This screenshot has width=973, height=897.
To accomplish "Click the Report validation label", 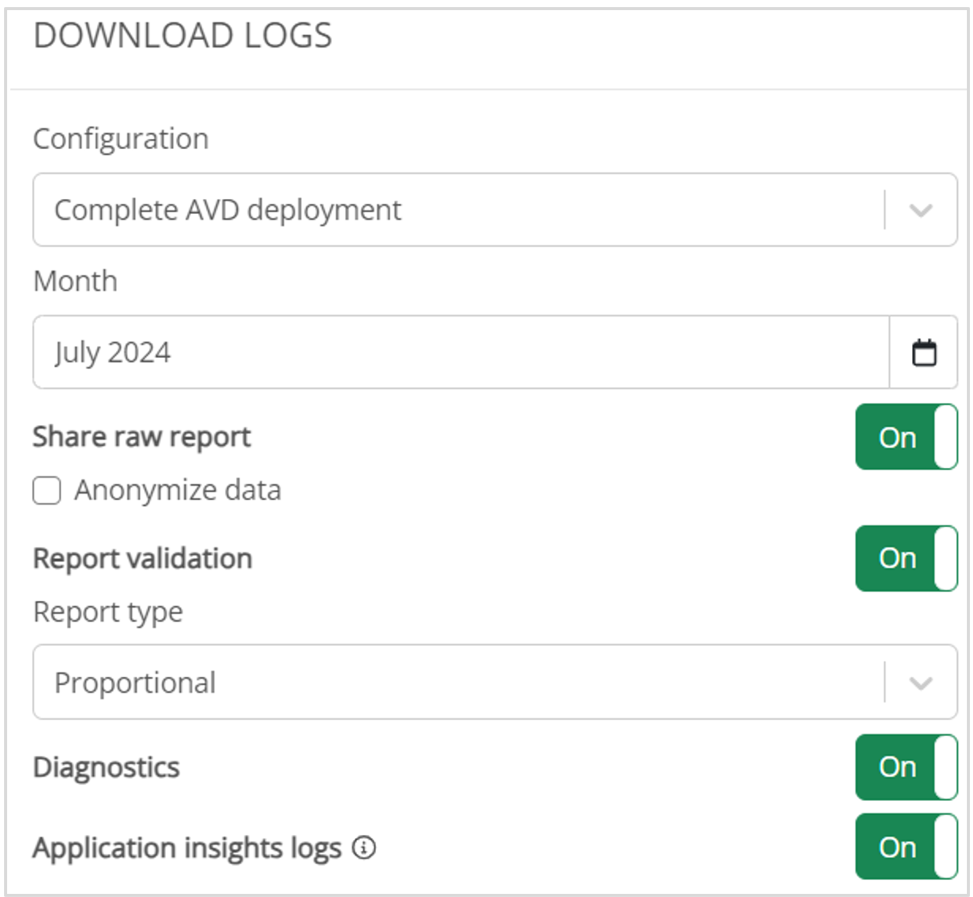I will pos(142,558).
